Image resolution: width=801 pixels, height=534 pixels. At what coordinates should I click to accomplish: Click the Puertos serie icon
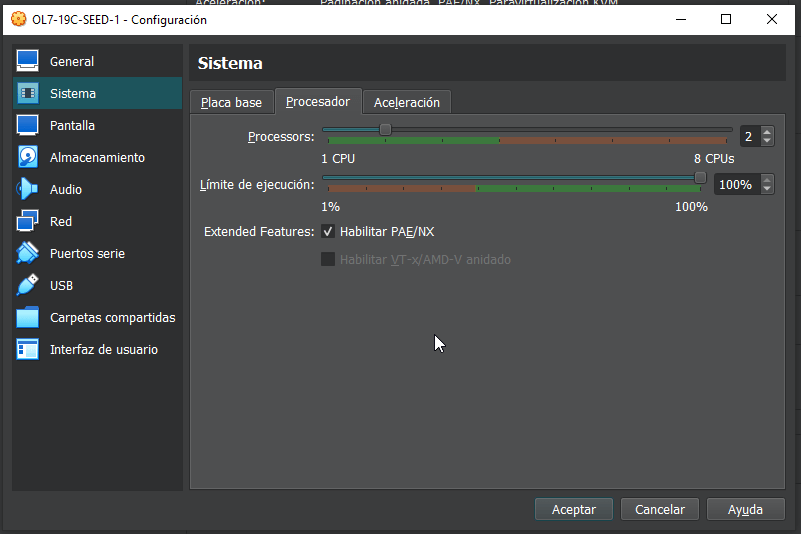[x=28, y=253]
